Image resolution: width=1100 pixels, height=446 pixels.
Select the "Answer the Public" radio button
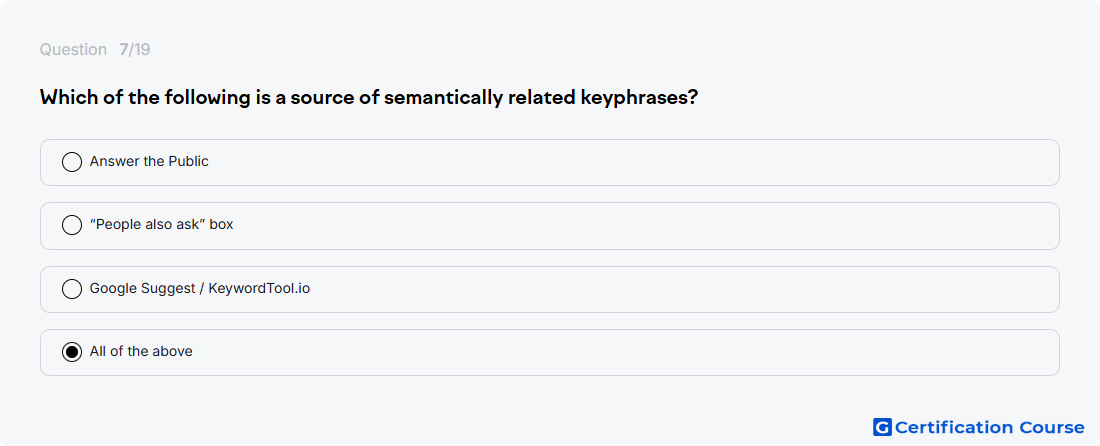[x=72, y=162]
